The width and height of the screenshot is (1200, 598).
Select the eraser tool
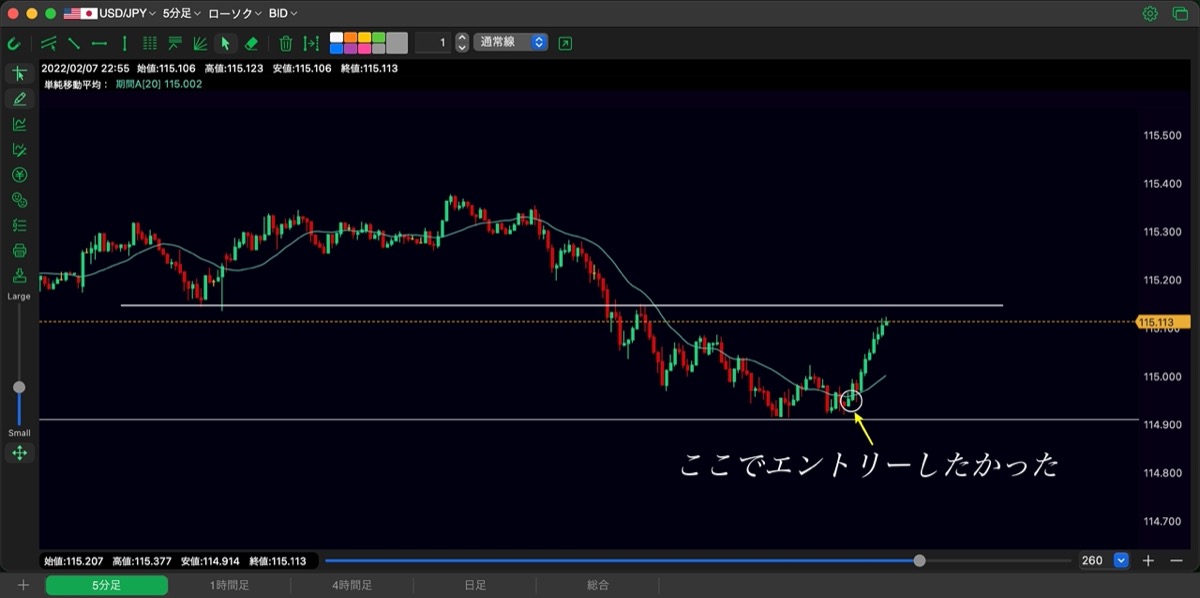tap(251, 43)
